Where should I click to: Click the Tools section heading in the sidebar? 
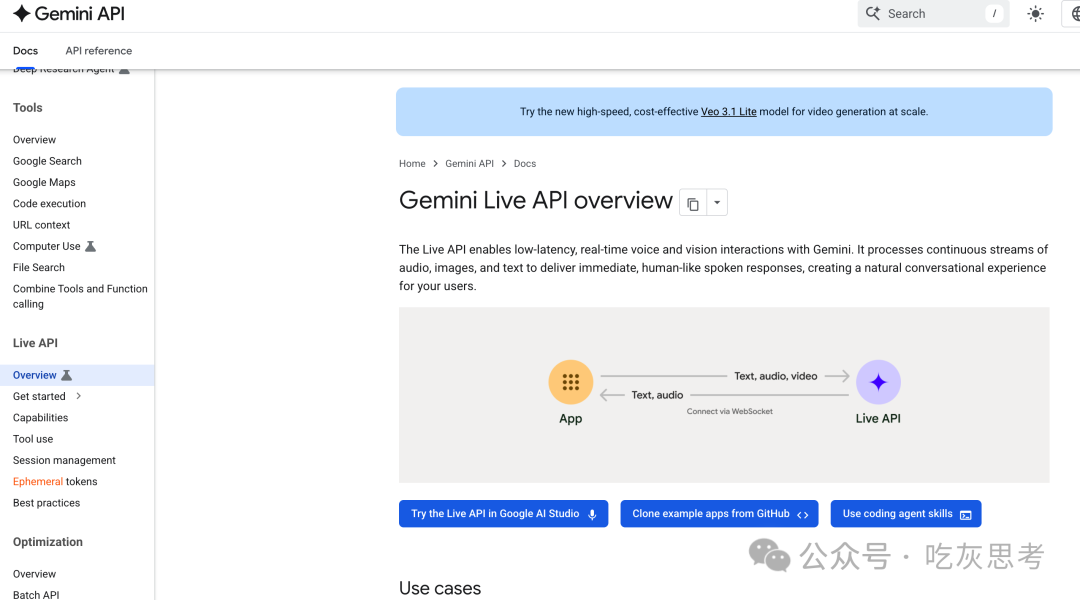click(x=28, y=108)
